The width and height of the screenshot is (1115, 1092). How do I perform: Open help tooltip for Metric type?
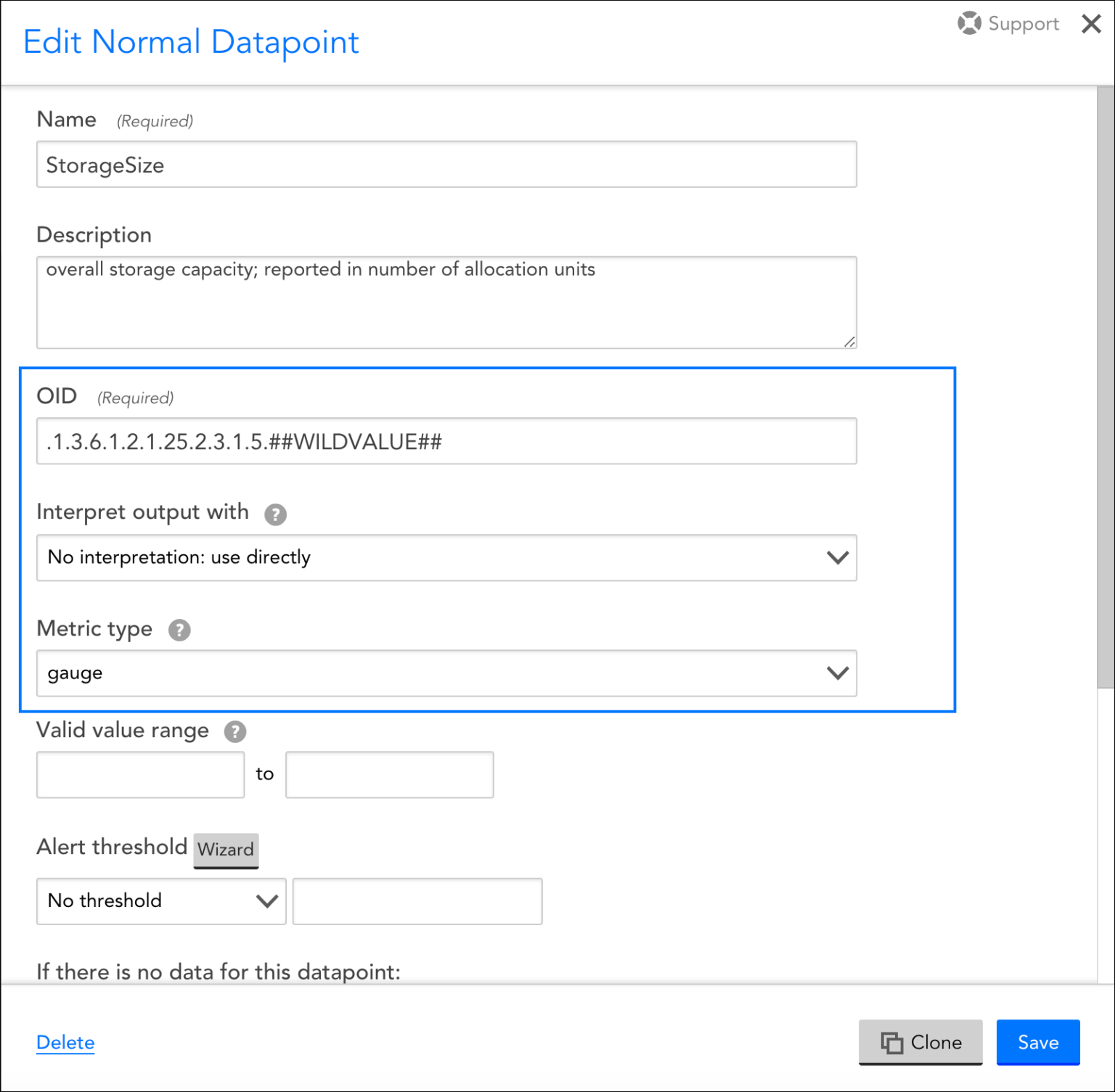click(179, 630)
